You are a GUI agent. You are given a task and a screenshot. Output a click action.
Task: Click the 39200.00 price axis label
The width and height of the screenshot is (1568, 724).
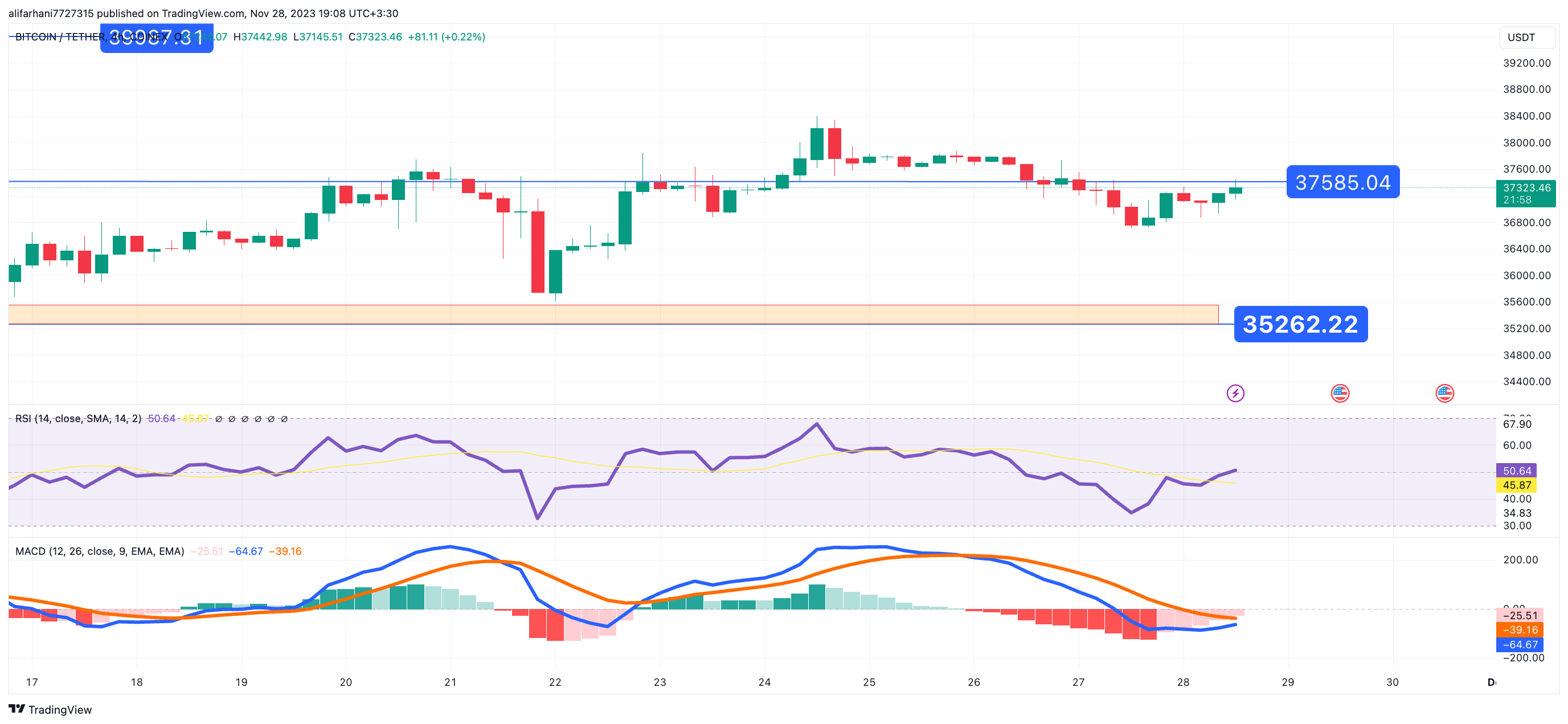coord(1526,63)
